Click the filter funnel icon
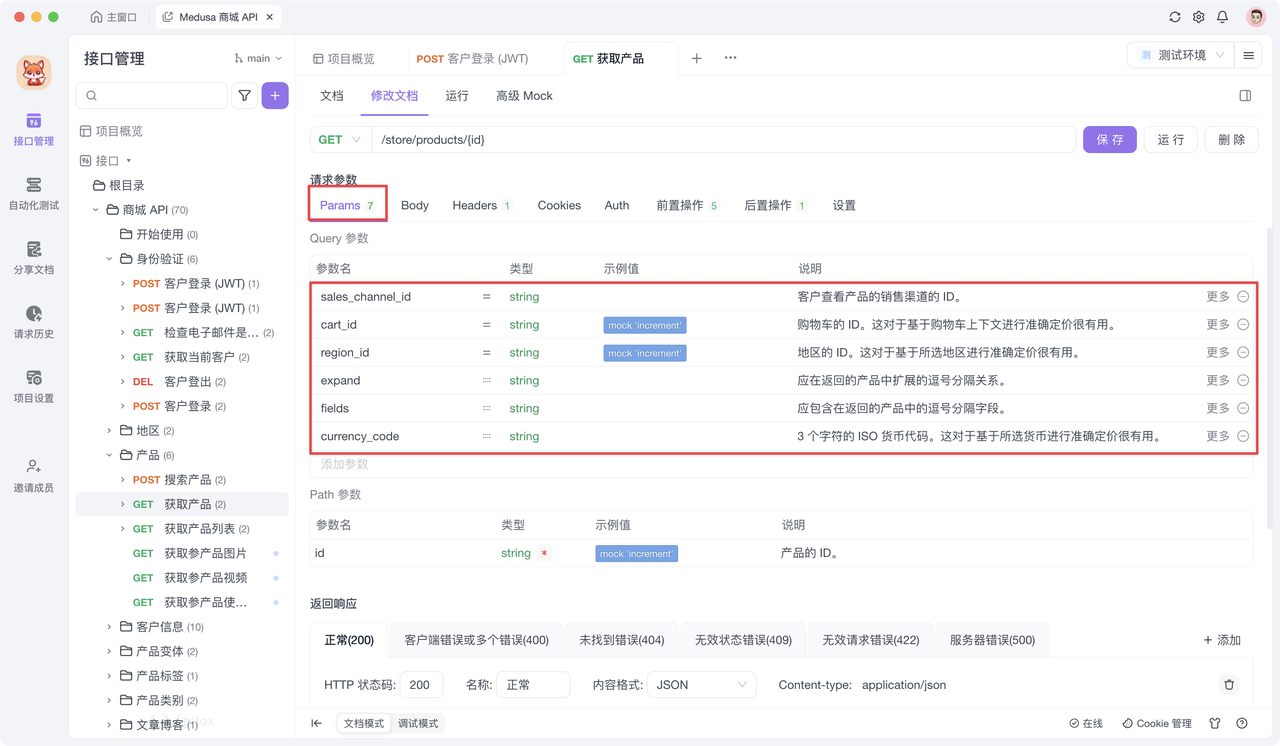The height and width of the screenshot is (746, 1280). tap(245, 96)
